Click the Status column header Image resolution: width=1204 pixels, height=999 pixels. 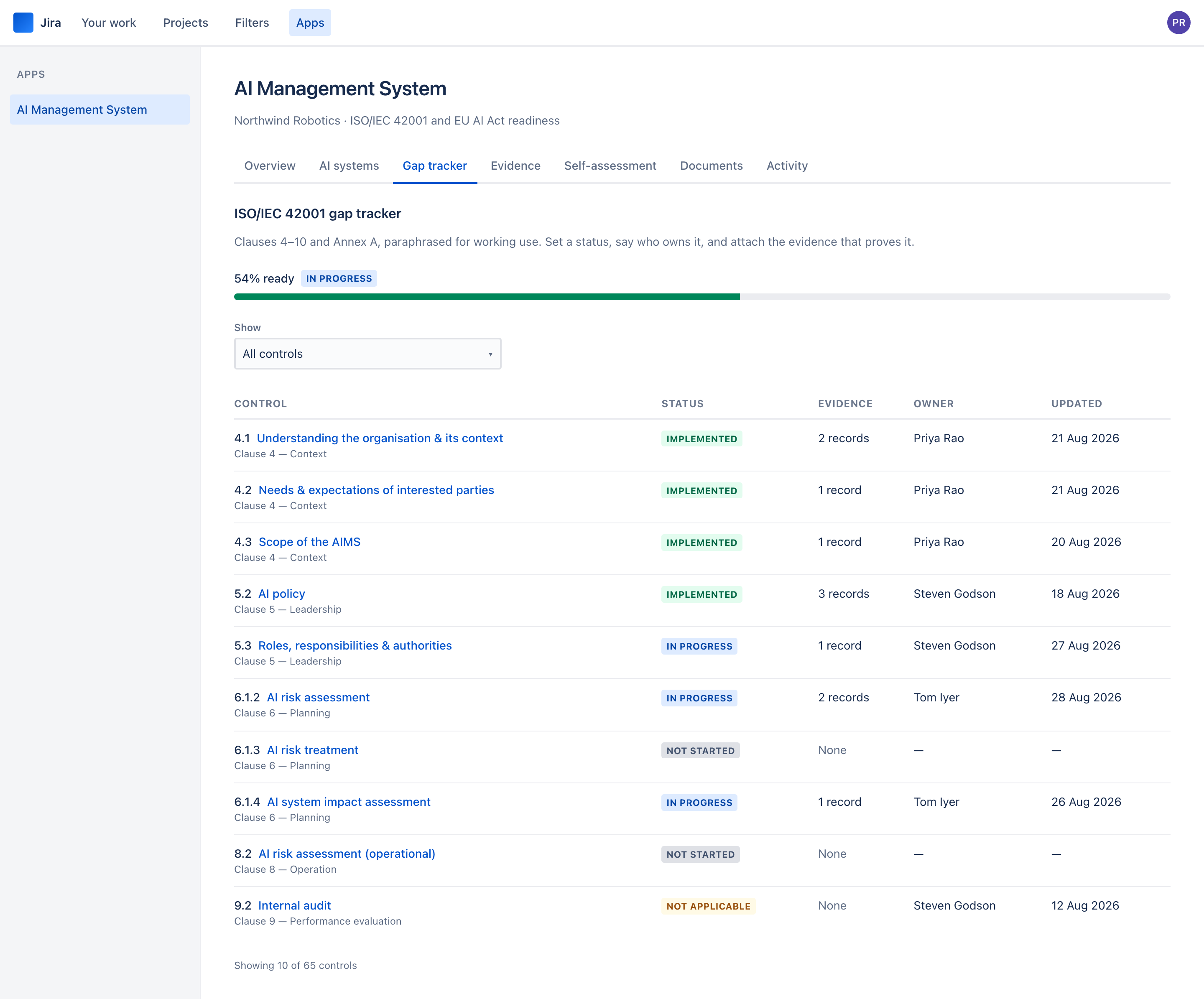coord(682,403)
